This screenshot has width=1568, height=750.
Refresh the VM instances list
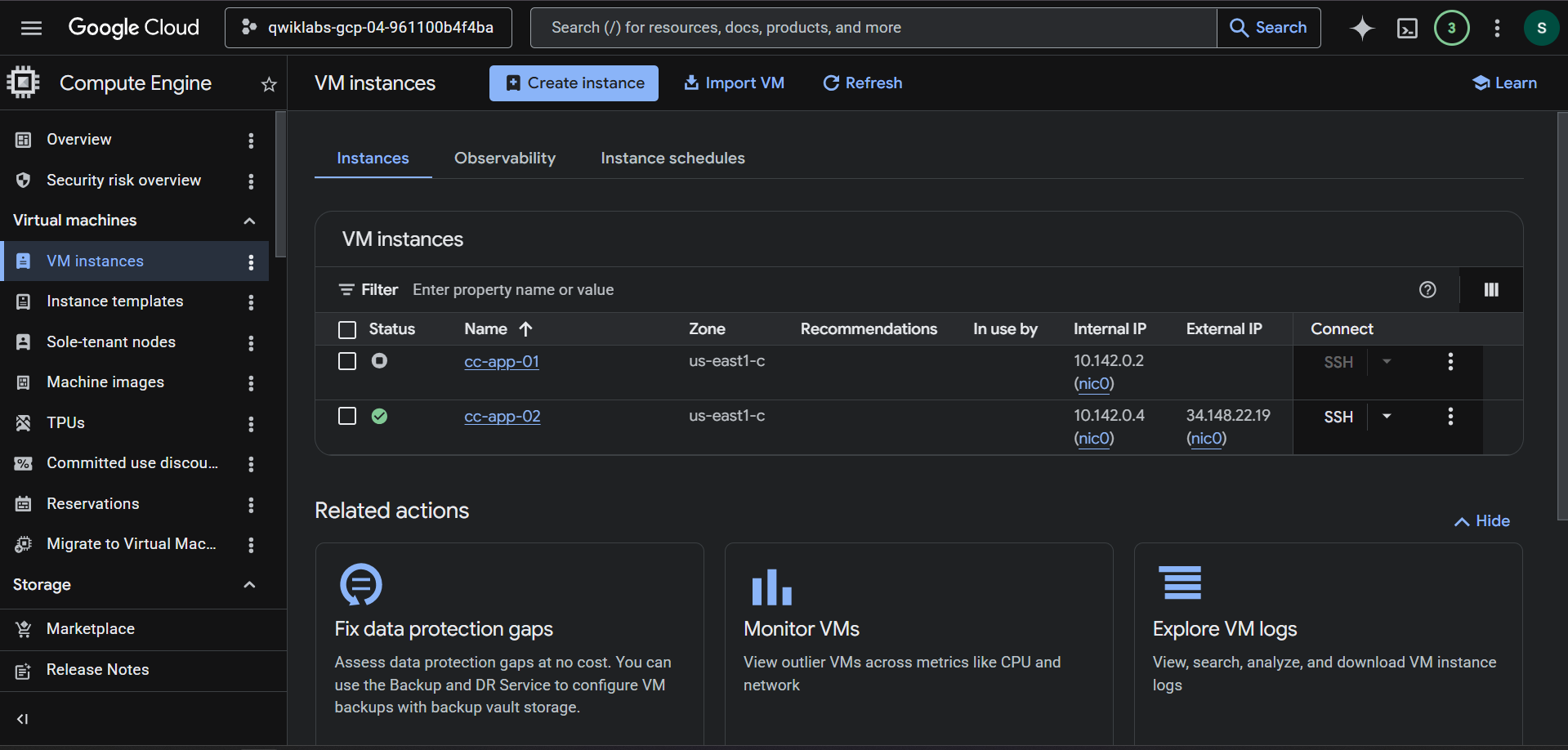click(862, 83)
